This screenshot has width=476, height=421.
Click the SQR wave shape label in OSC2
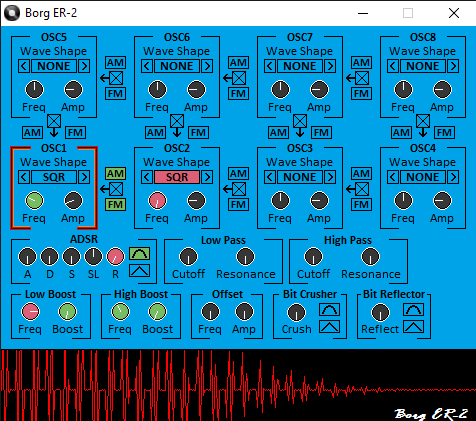[x=177, y=177]
